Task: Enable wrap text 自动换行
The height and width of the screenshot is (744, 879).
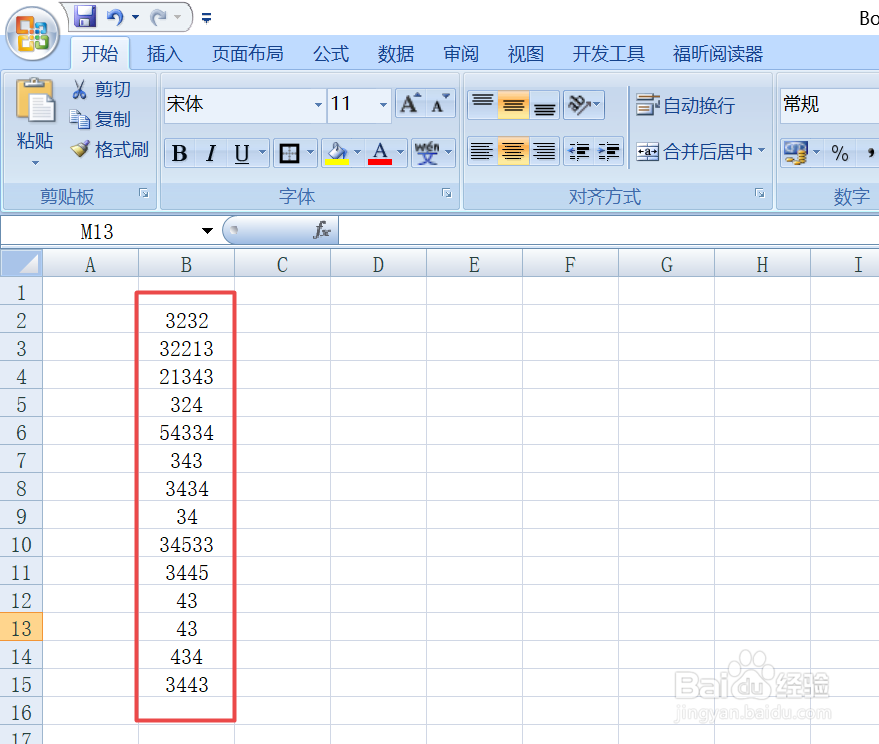Action: pos(686,105)
